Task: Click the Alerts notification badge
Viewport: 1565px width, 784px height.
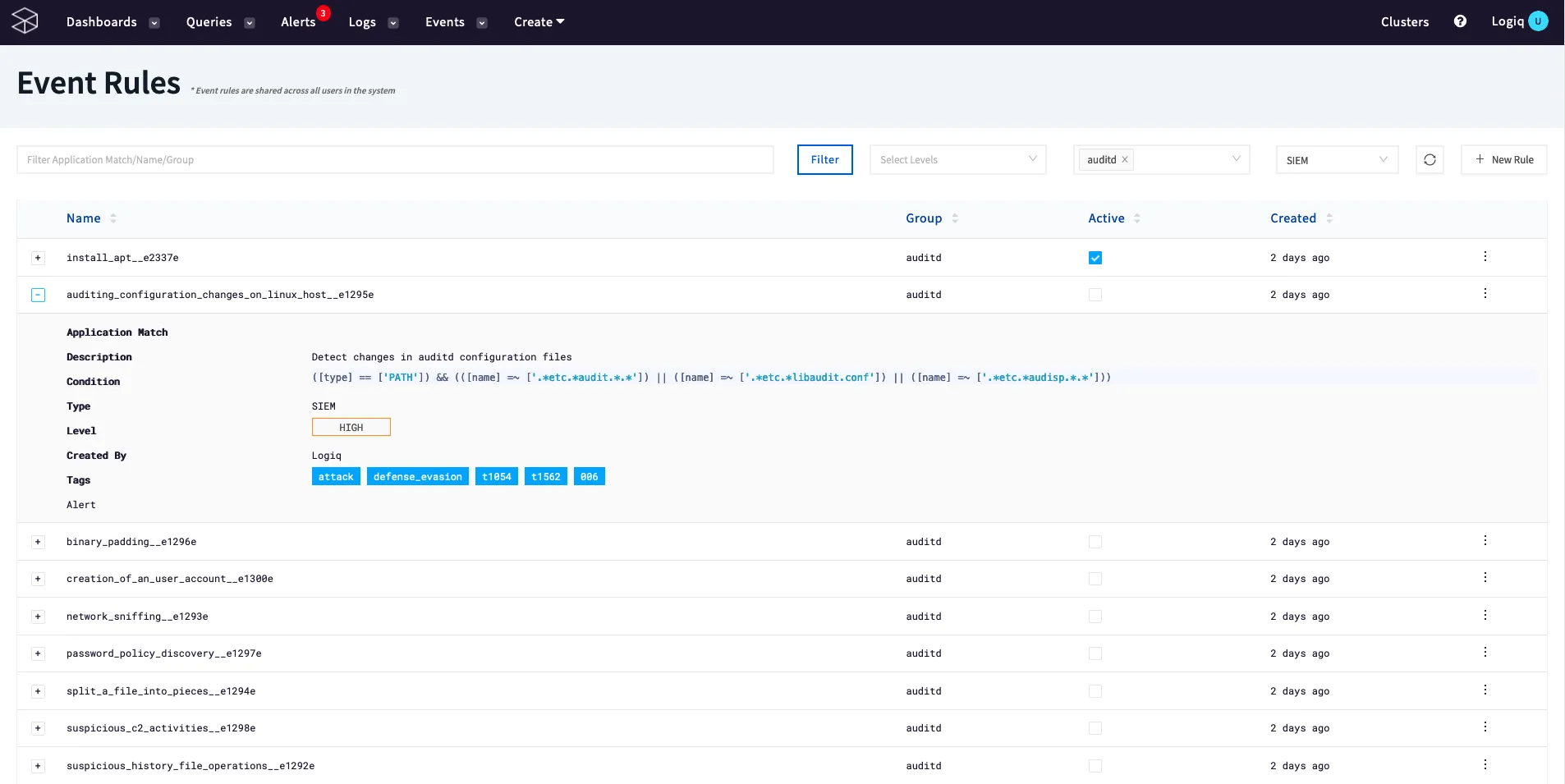Action: point(324,13)
